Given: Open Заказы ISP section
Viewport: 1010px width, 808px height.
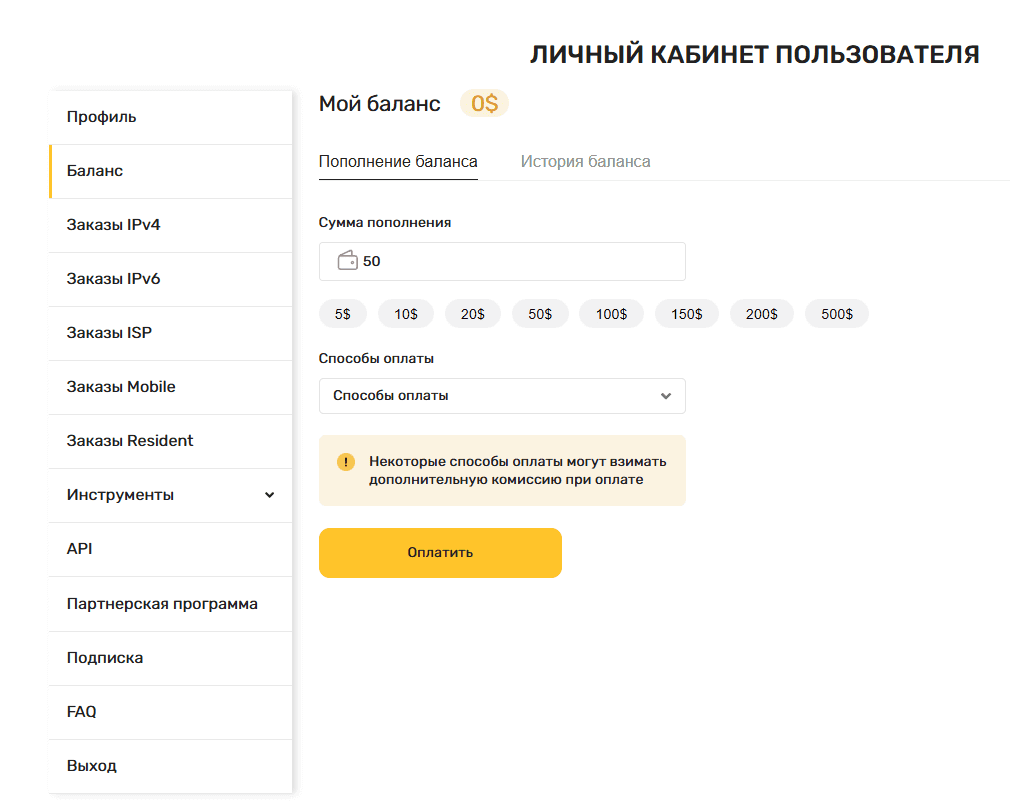Looking at the screenshot, I should pos(171,333).
